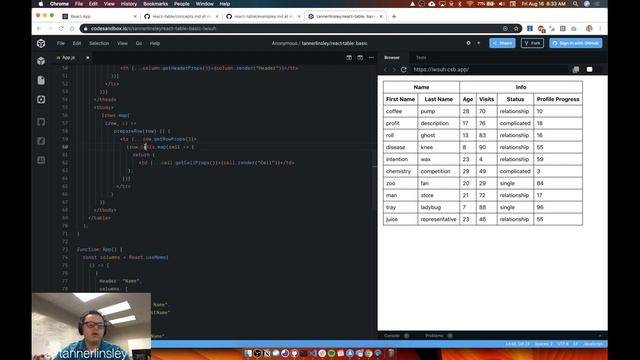Screen dimensions: 640x360
Task: Select the App.js editor tab
Action: (68, 58)
